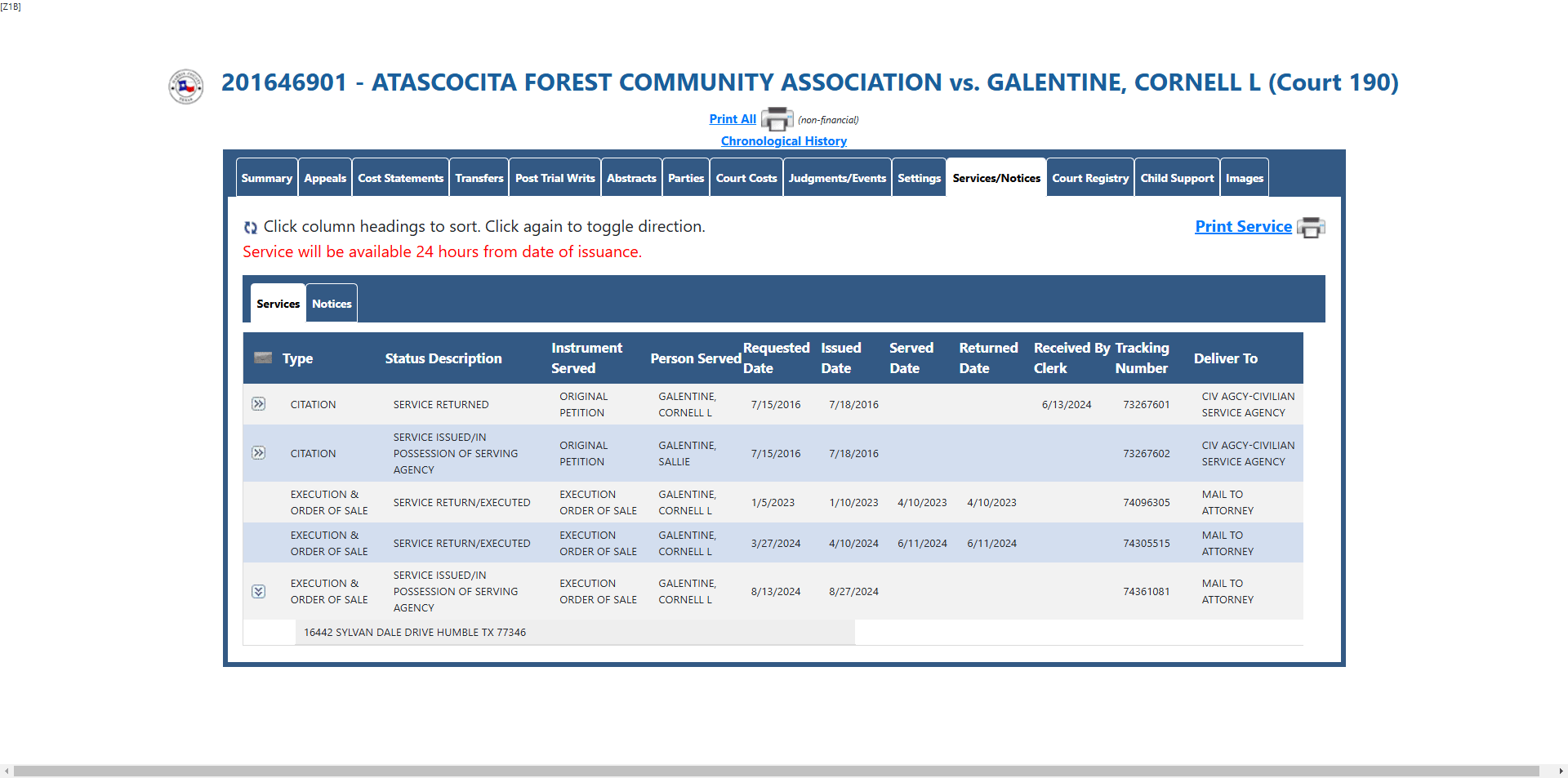Open the Court Registry tab
This screenshot has height=778, width=1568.
coord(1090,178)
